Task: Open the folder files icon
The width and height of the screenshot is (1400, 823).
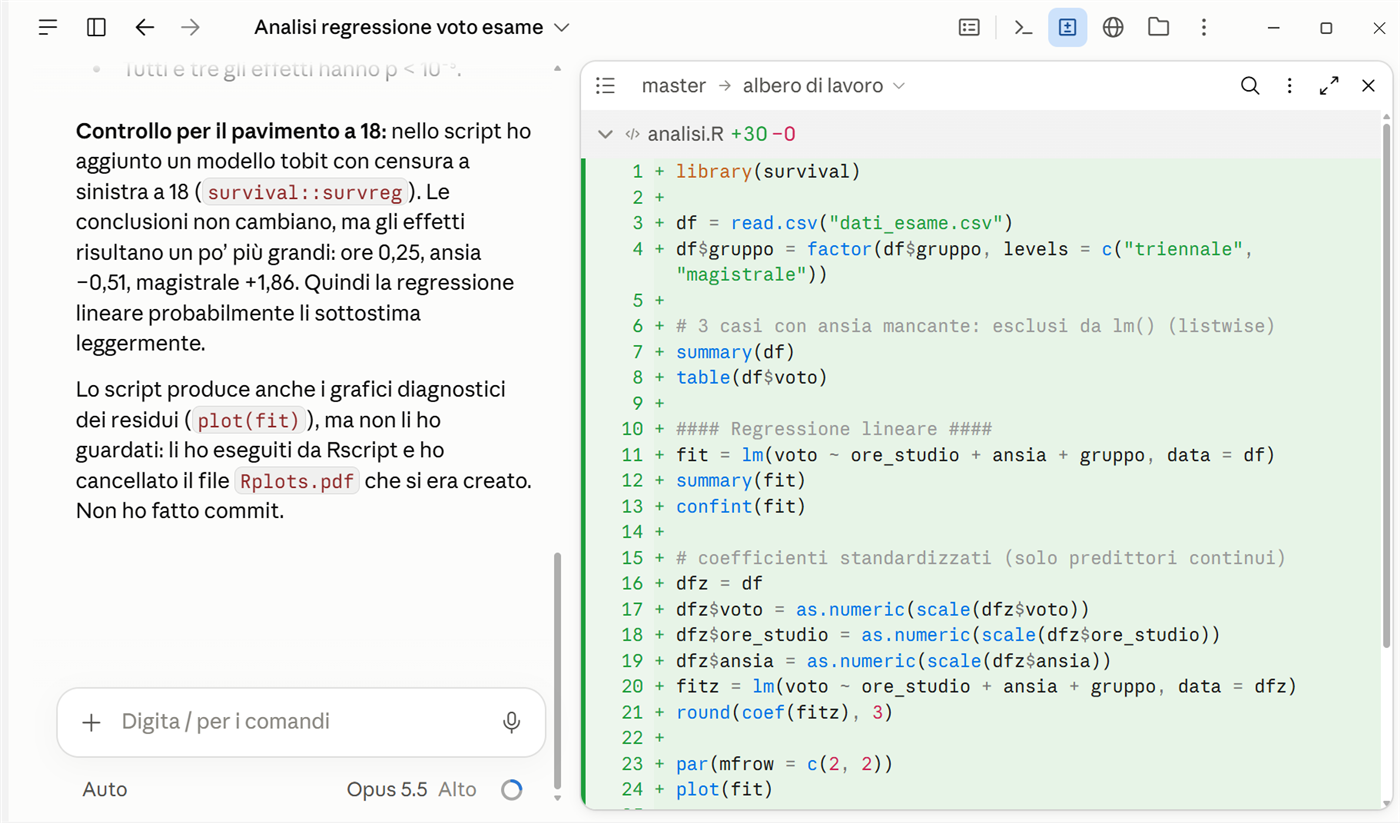Action: click(1159, 28)
